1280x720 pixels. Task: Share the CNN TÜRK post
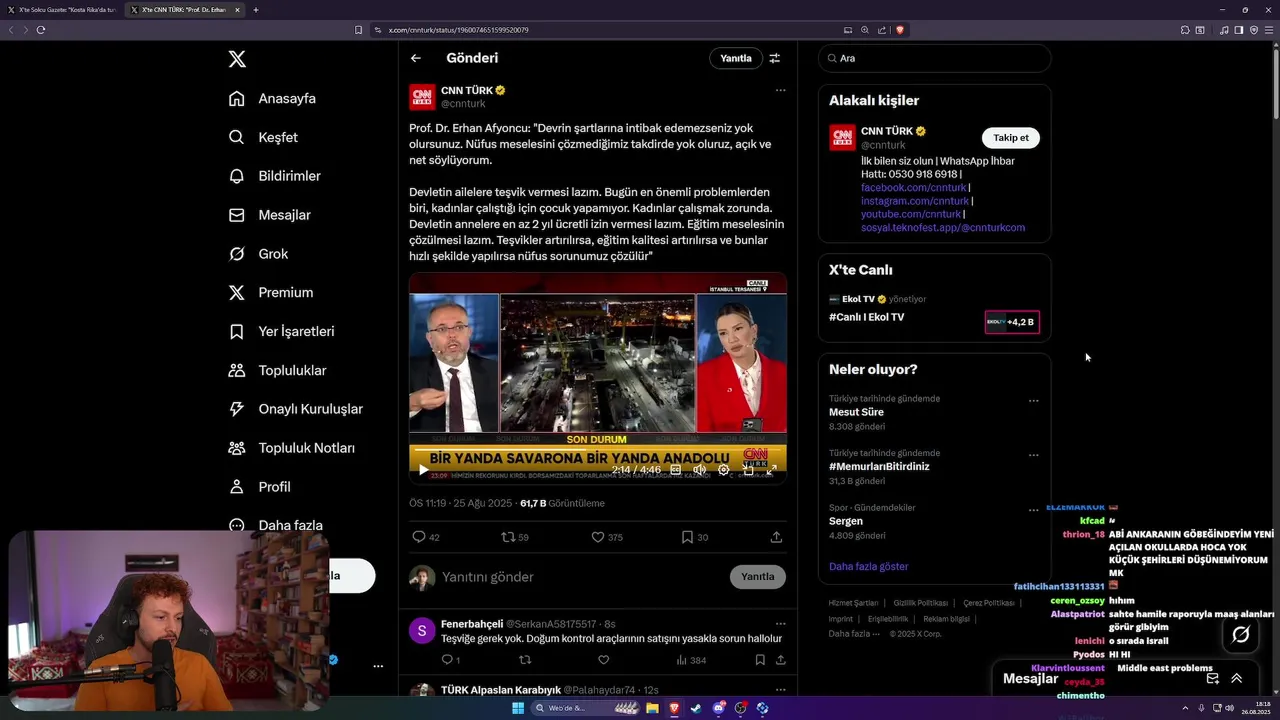[x=776, y=537]
